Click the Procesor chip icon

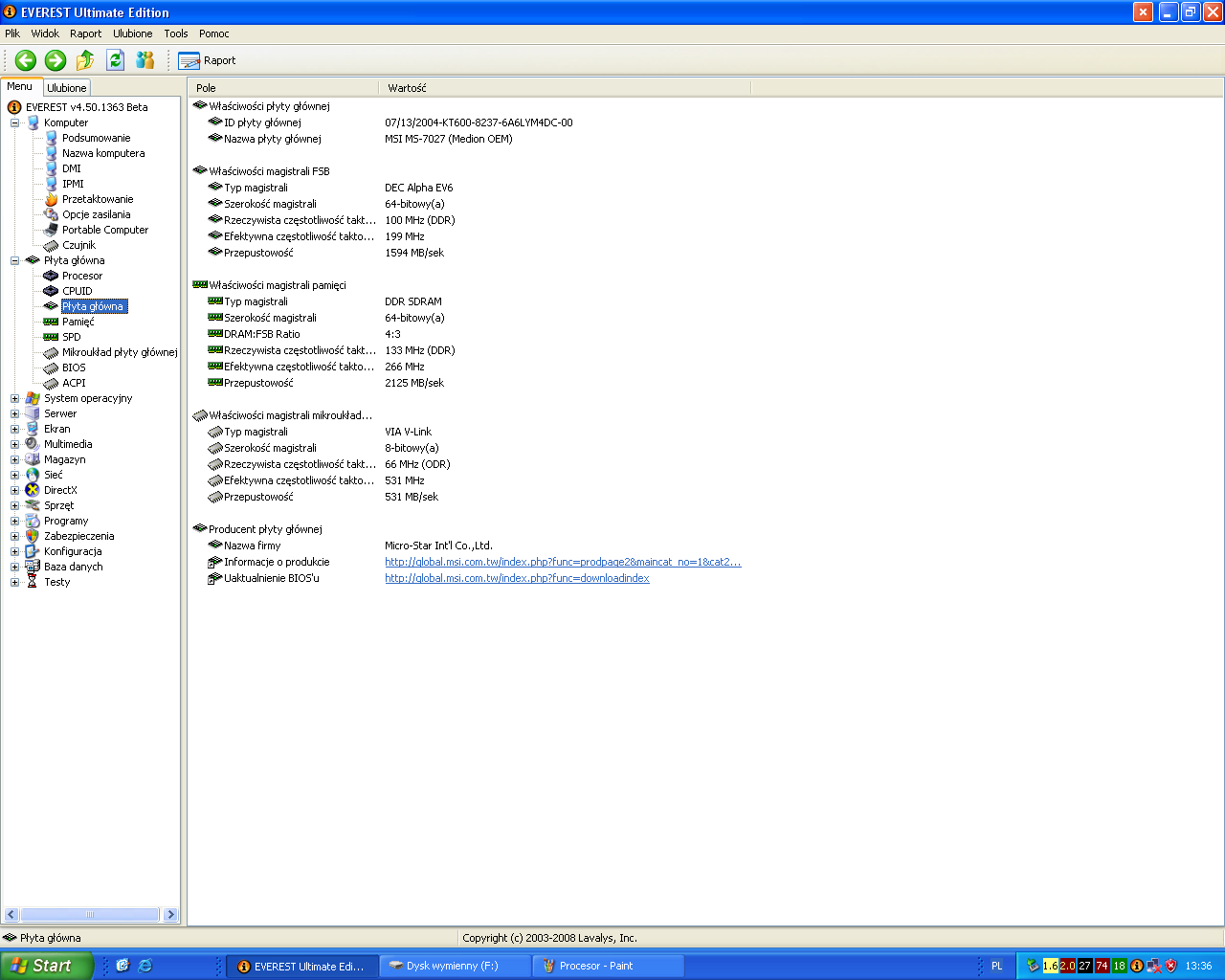tap(52, 276)
